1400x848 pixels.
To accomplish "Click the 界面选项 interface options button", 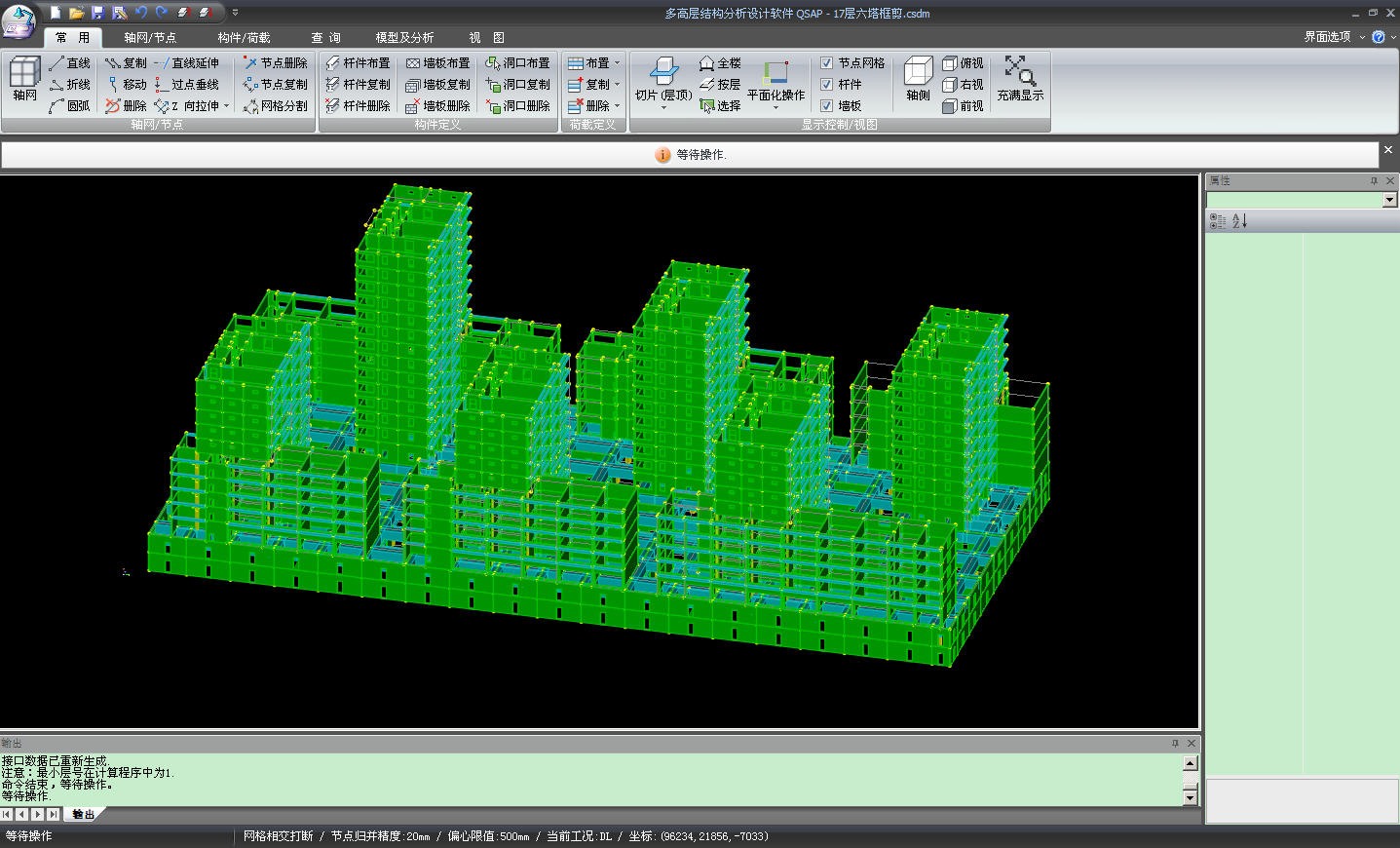I will 1327,37.
